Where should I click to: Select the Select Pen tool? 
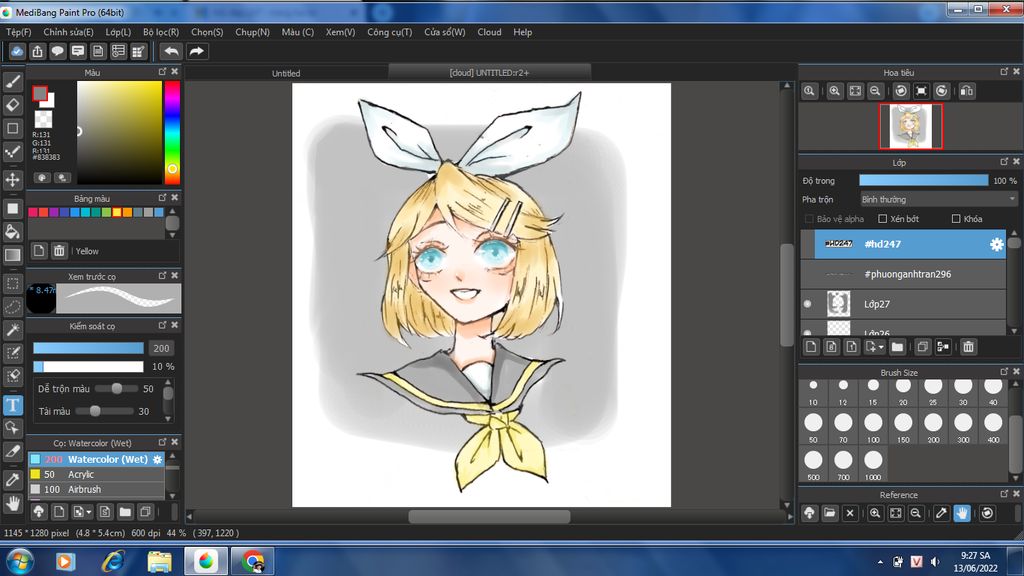pos(12,353)
